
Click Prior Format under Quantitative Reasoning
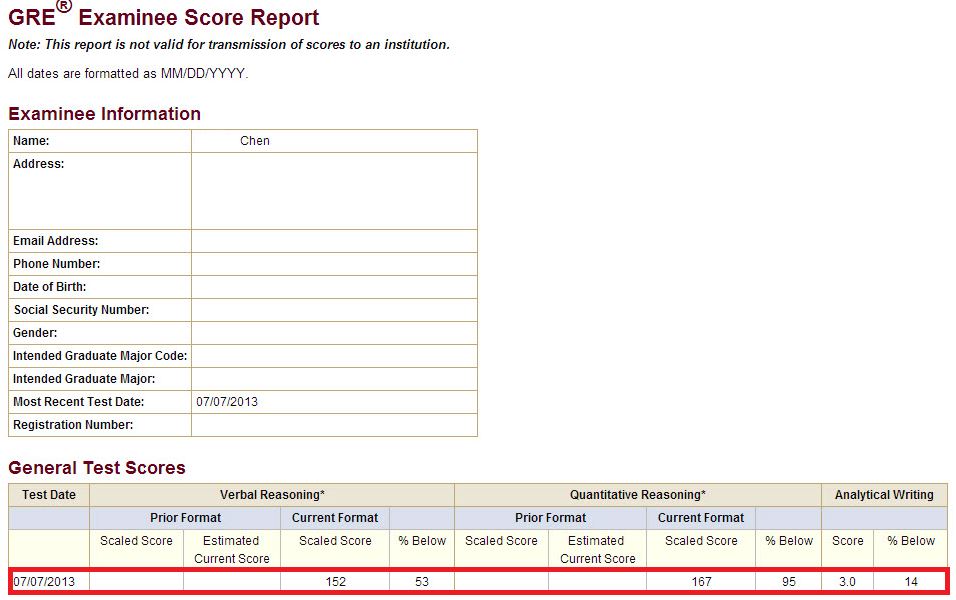[x=551, y=518]
